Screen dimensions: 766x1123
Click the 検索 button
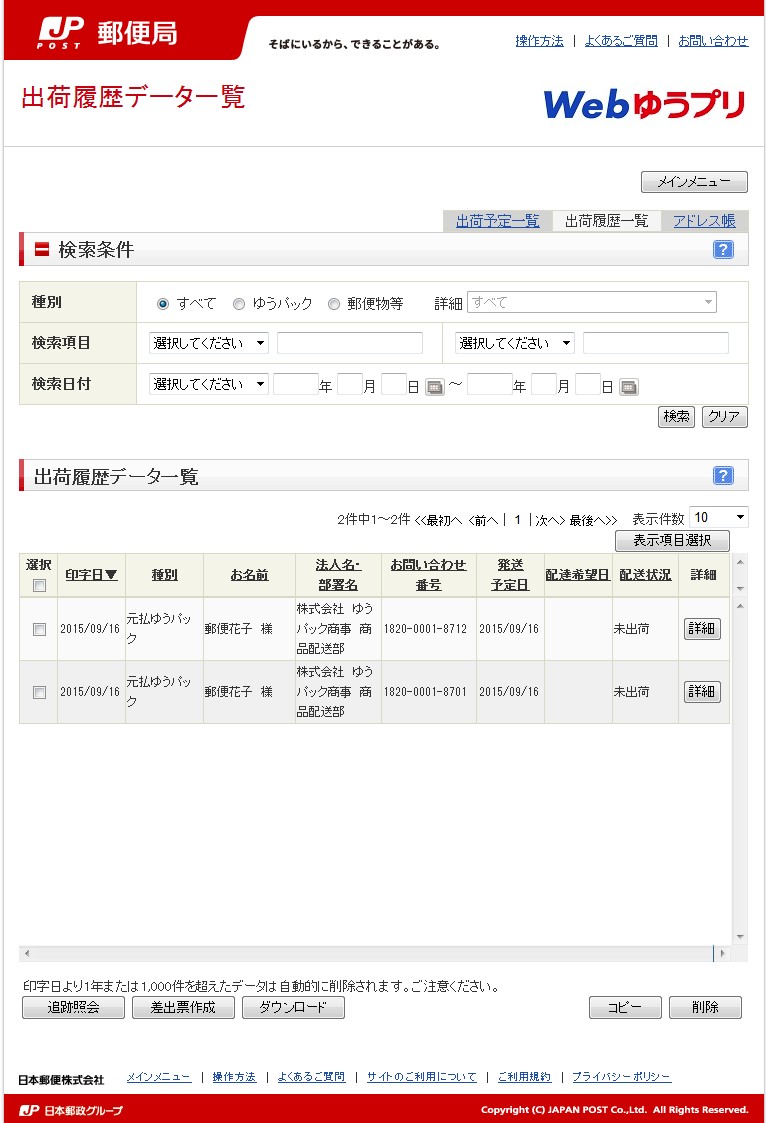pyautogui.click(x=677, y=416)
